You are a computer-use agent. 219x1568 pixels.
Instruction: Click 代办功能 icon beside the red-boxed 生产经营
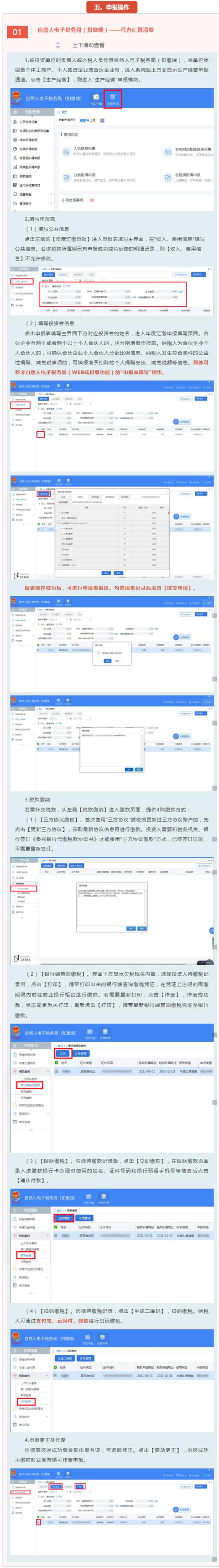tap(96, 99)
